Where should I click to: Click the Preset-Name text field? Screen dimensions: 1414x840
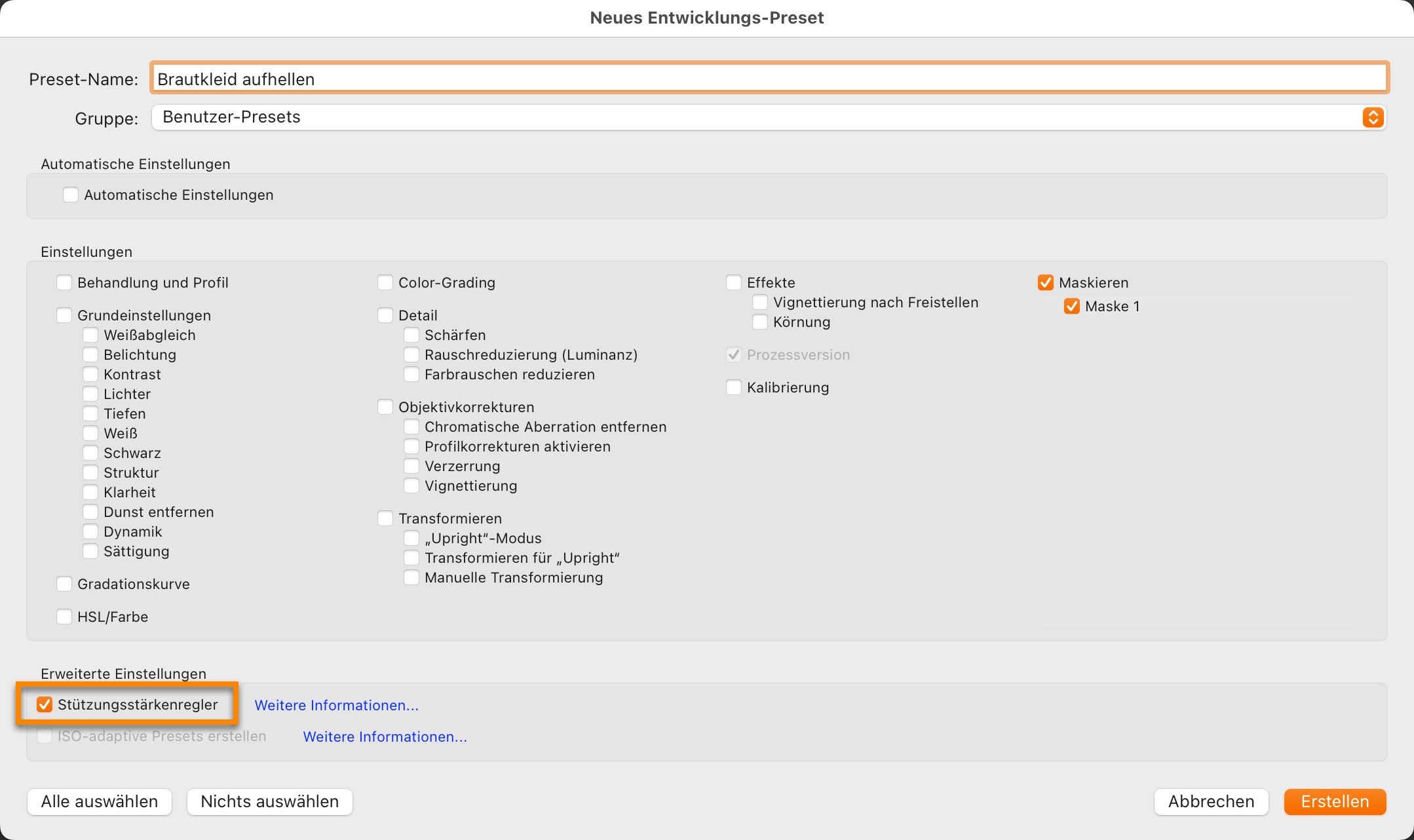(x=769, y=79)
